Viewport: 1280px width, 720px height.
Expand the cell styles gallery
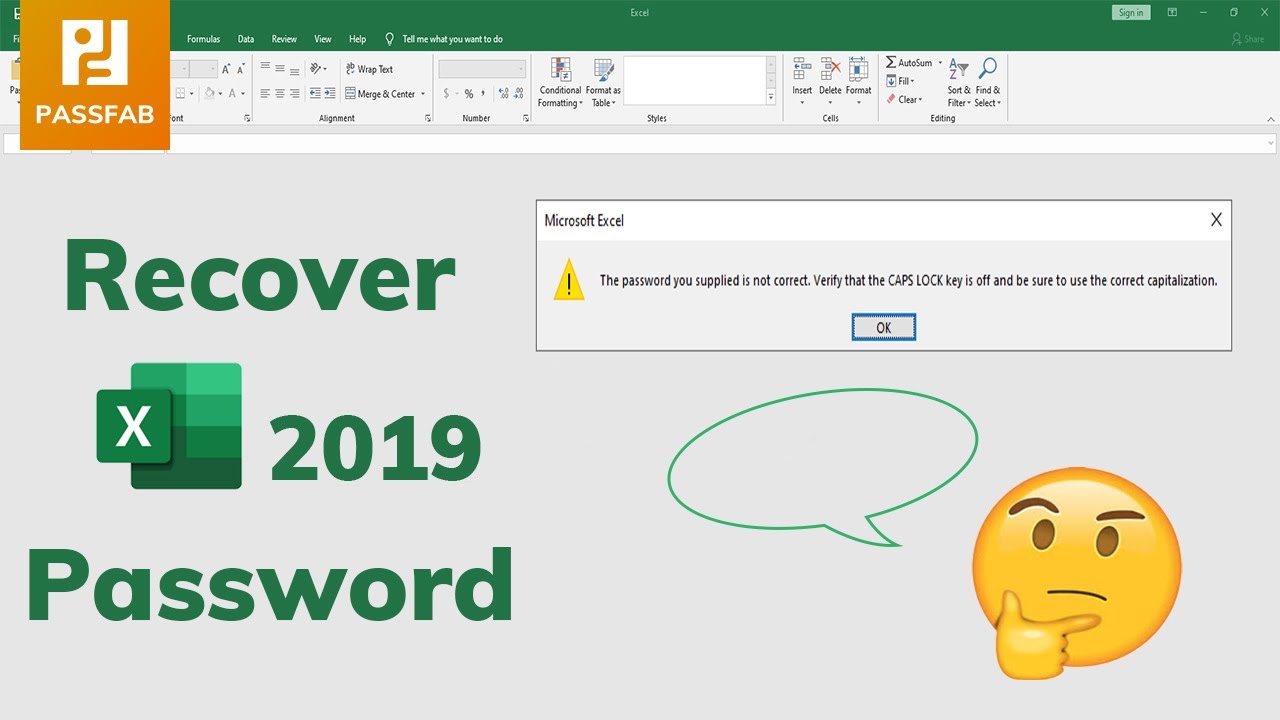771,98
